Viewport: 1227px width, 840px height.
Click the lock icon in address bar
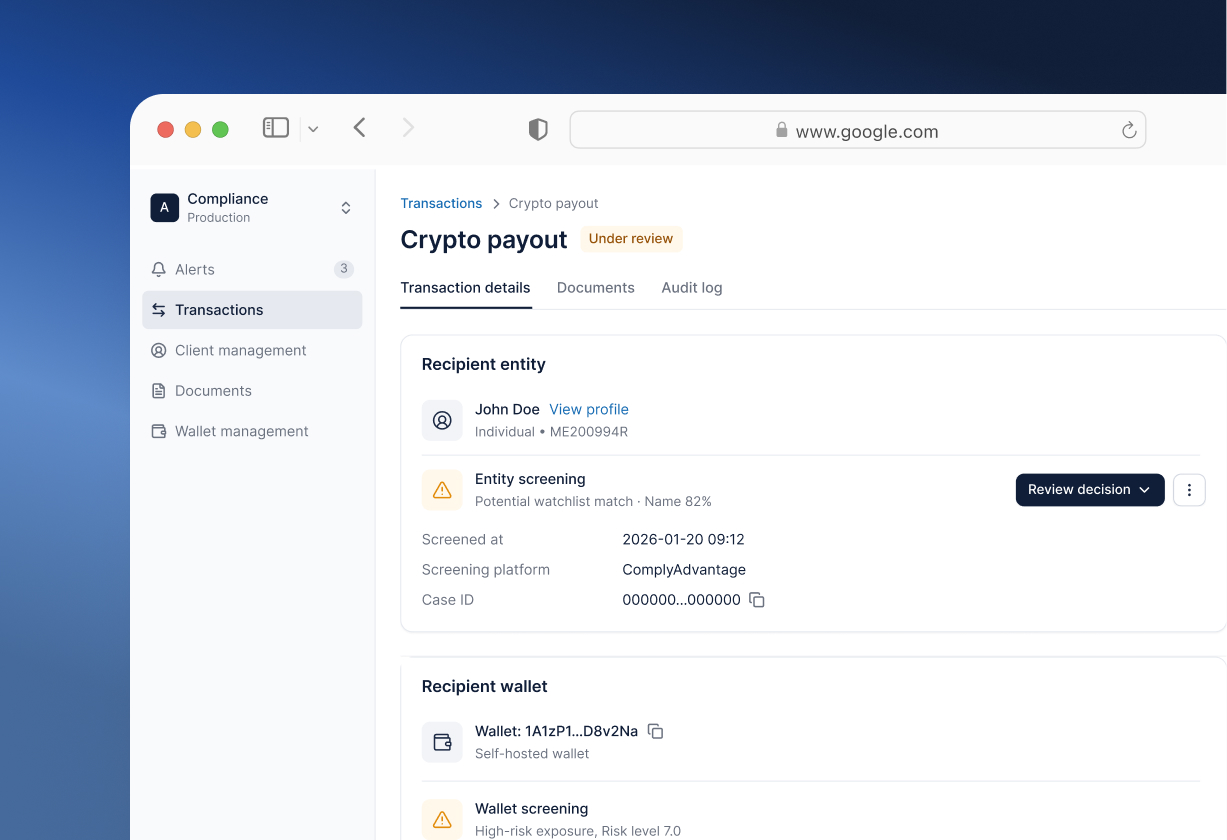click(x=782, y=130)
